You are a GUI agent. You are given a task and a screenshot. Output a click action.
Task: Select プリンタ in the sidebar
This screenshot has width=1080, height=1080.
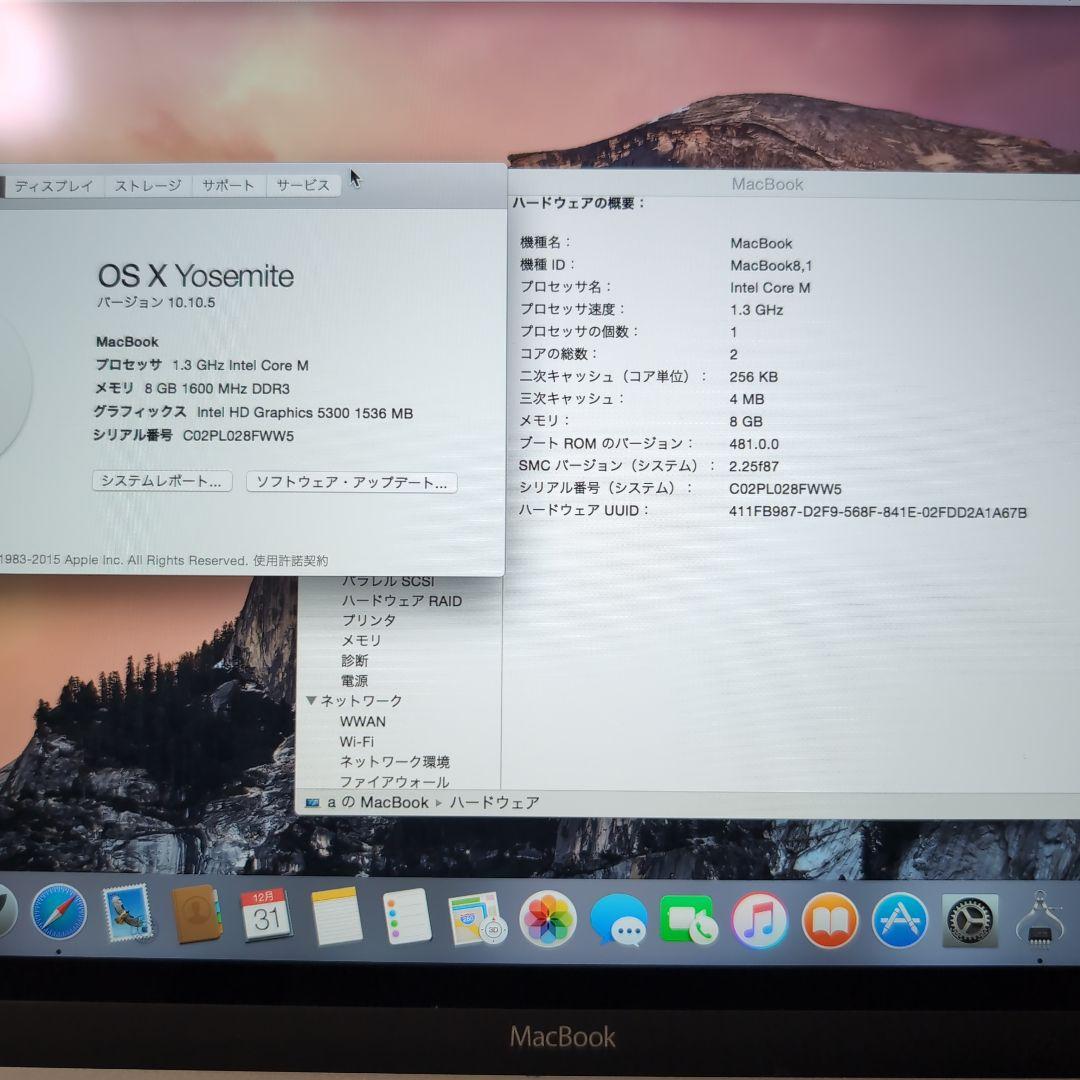tap(368, 620)
